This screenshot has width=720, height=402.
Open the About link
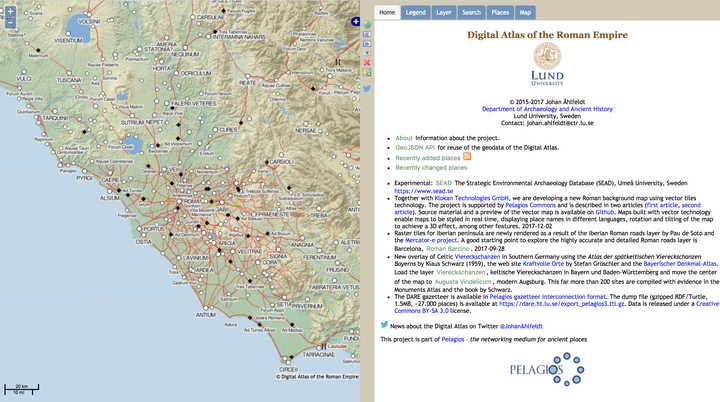[404, 138]
